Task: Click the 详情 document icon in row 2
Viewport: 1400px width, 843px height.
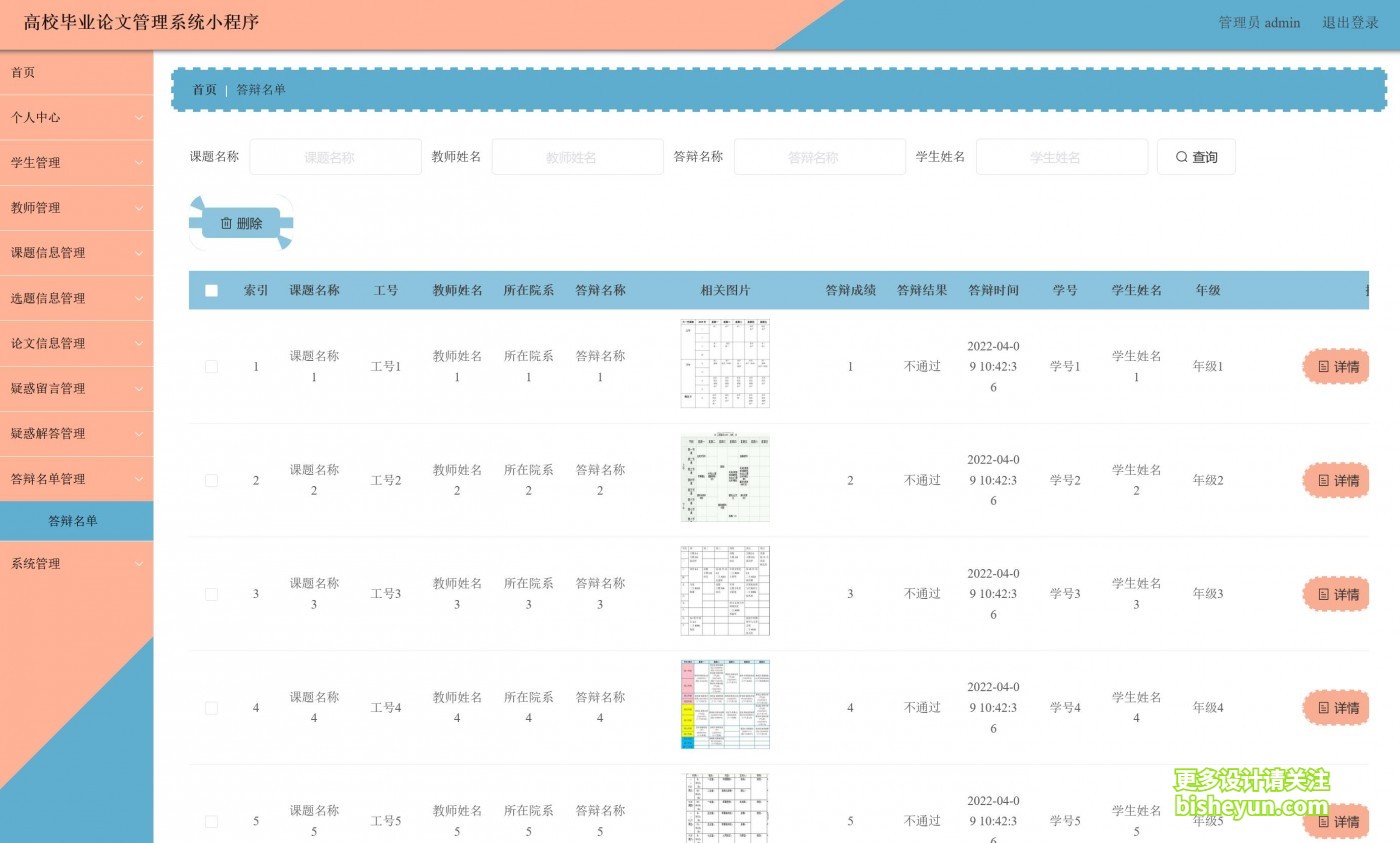Action: pyautogui.click(x=1324, y=481)
